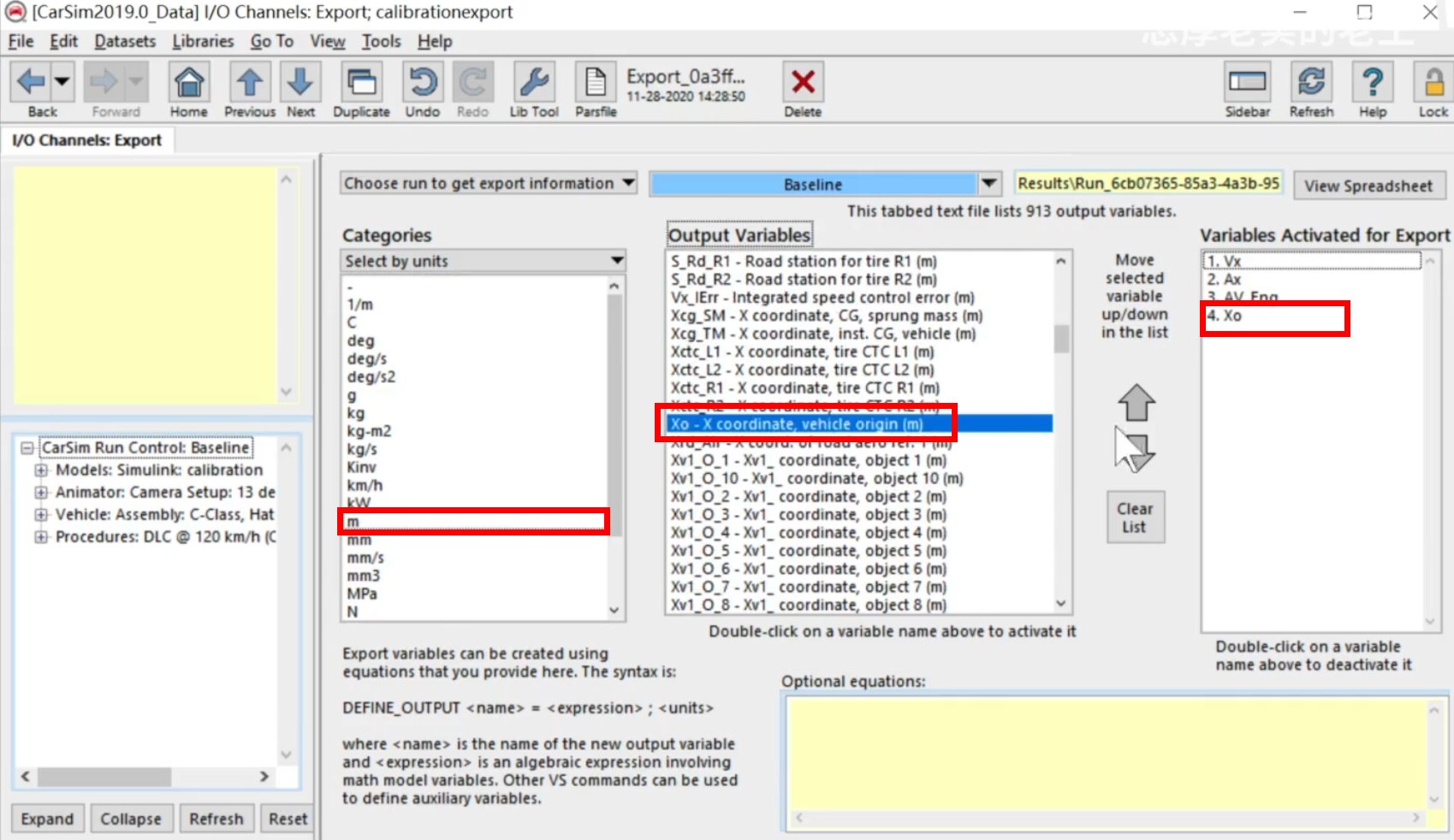Select 'S_Rd_R1 - Road station for tire R1'
The width and height of the screenshot is (1454, 840).
pyautogui.click(x=804, y=262)
